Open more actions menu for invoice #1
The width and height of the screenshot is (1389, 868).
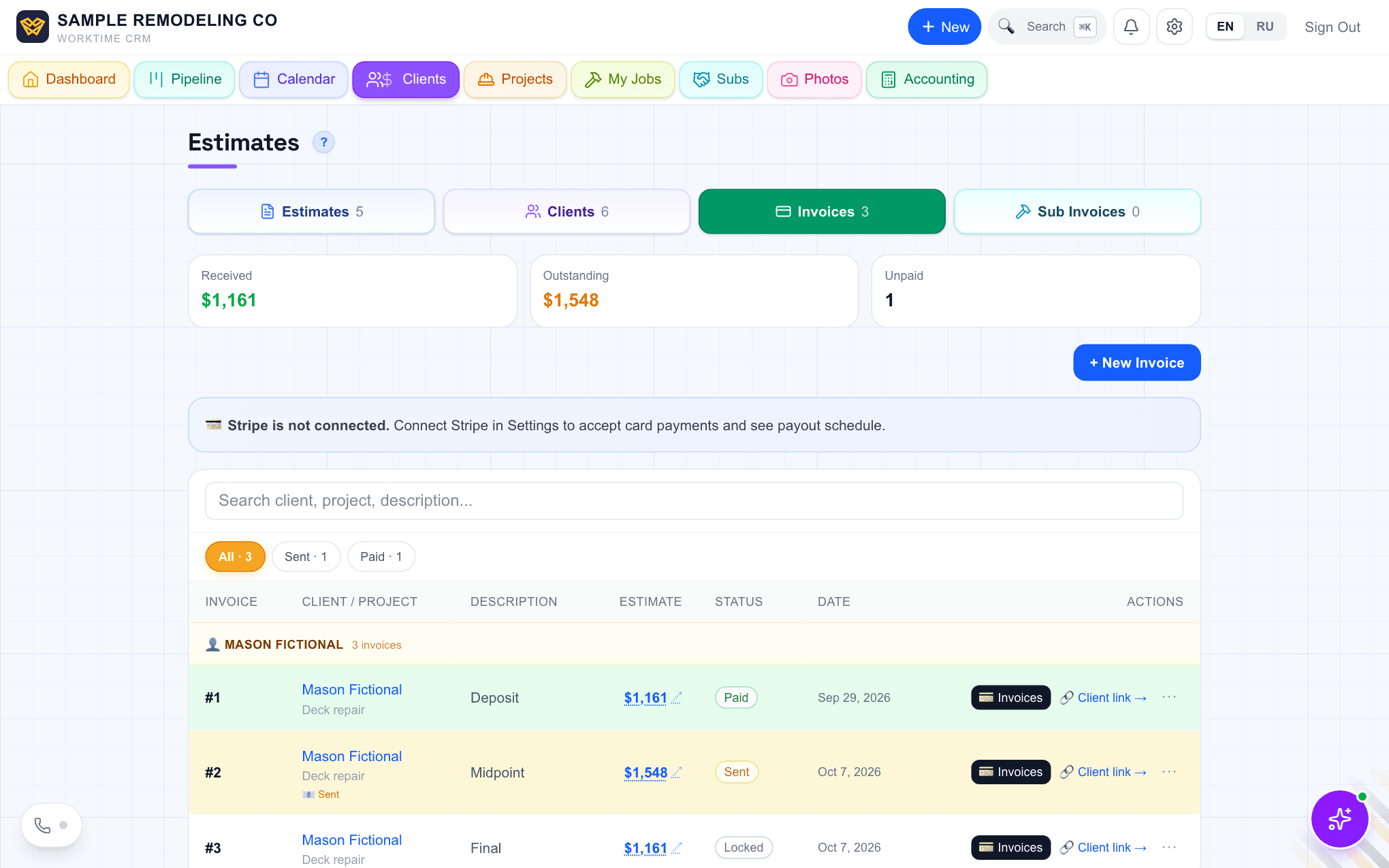coord(1169,697)
